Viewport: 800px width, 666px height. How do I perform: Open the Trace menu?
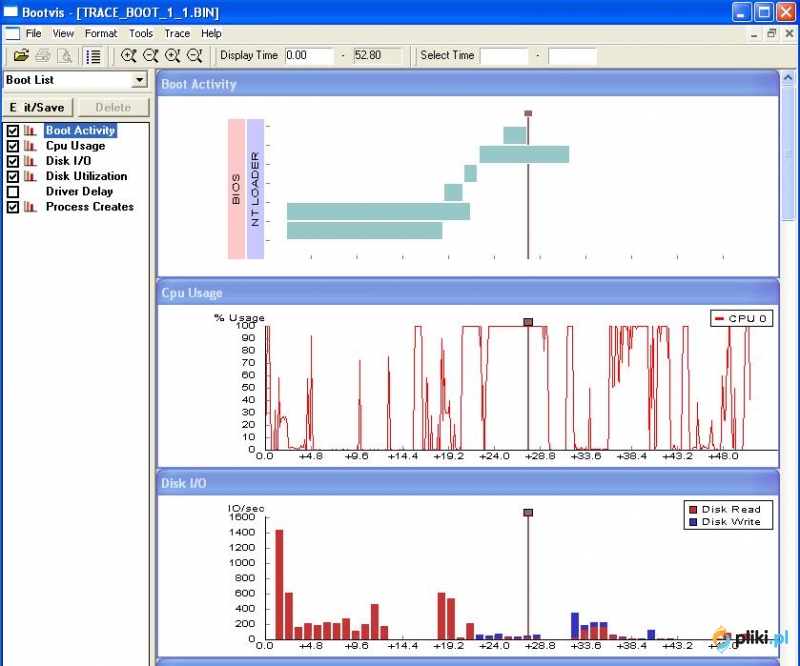coord(177,34)
